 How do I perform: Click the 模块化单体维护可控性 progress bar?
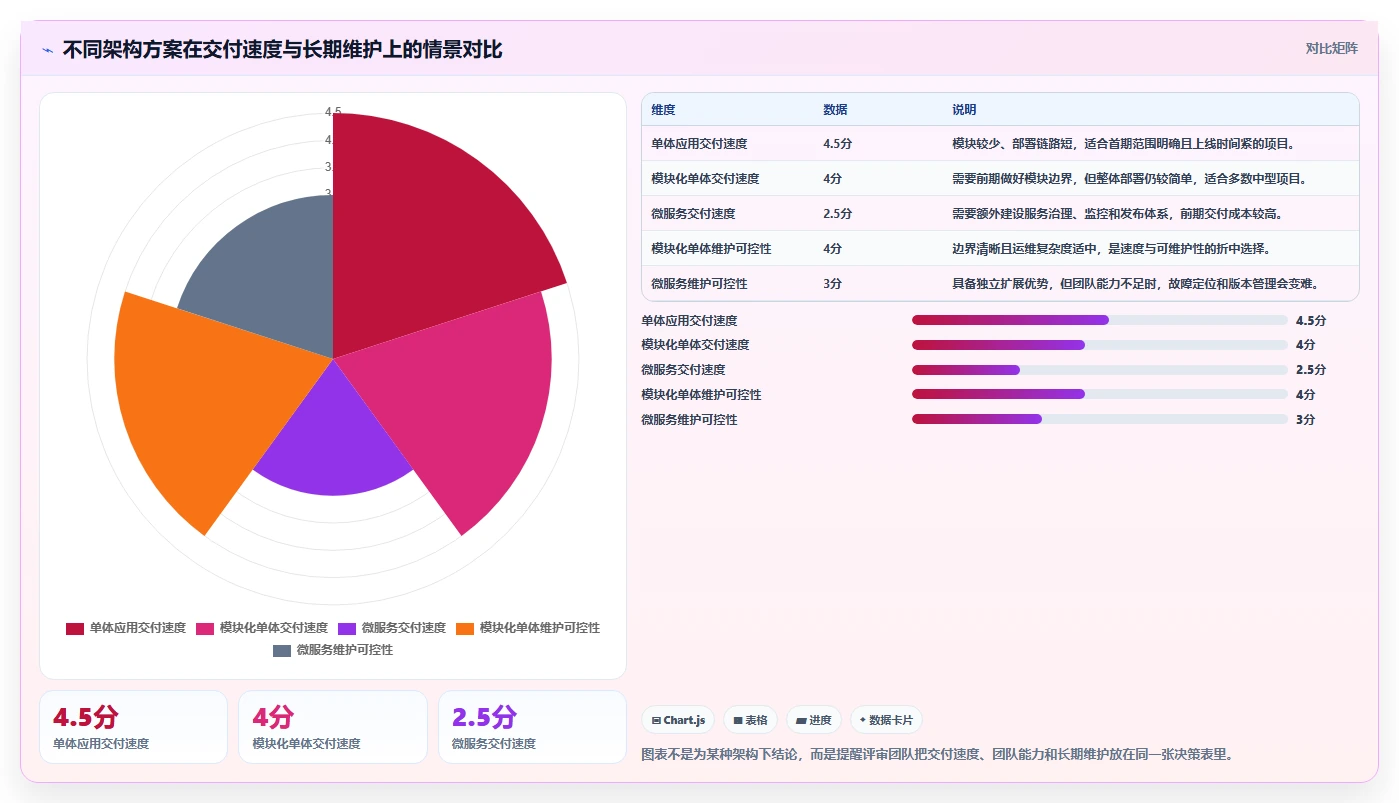1100,394
